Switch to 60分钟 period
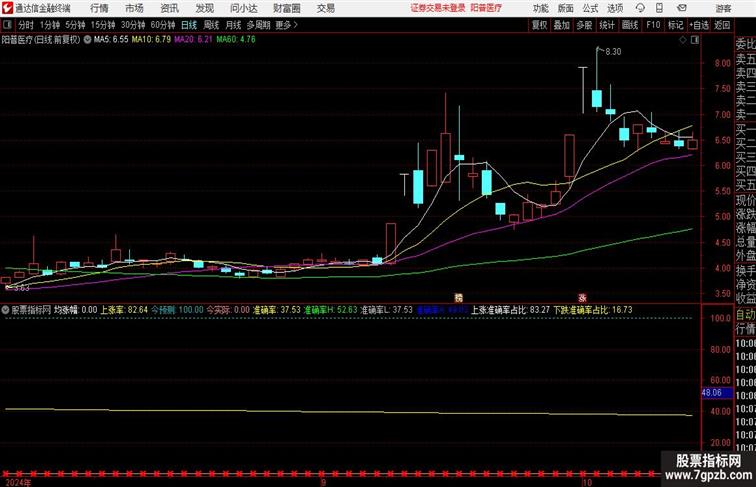This screenshot has height=487, width=756. click(x=163, y=25)
